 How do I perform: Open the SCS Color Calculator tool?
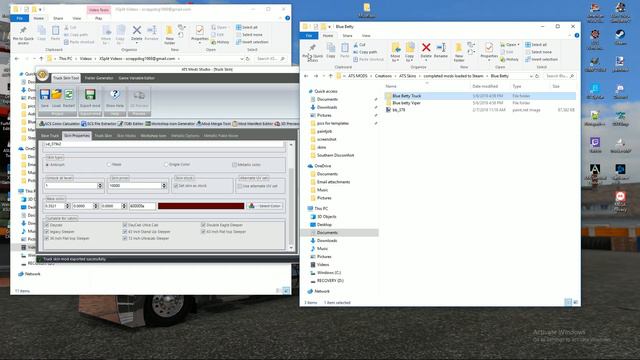click(60, 124)
